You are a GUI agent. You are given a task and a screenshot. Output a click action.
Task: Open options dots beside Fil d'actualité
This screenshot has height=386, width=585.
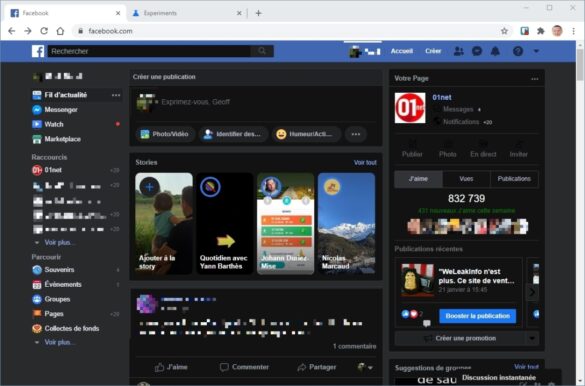coord(116,95)
